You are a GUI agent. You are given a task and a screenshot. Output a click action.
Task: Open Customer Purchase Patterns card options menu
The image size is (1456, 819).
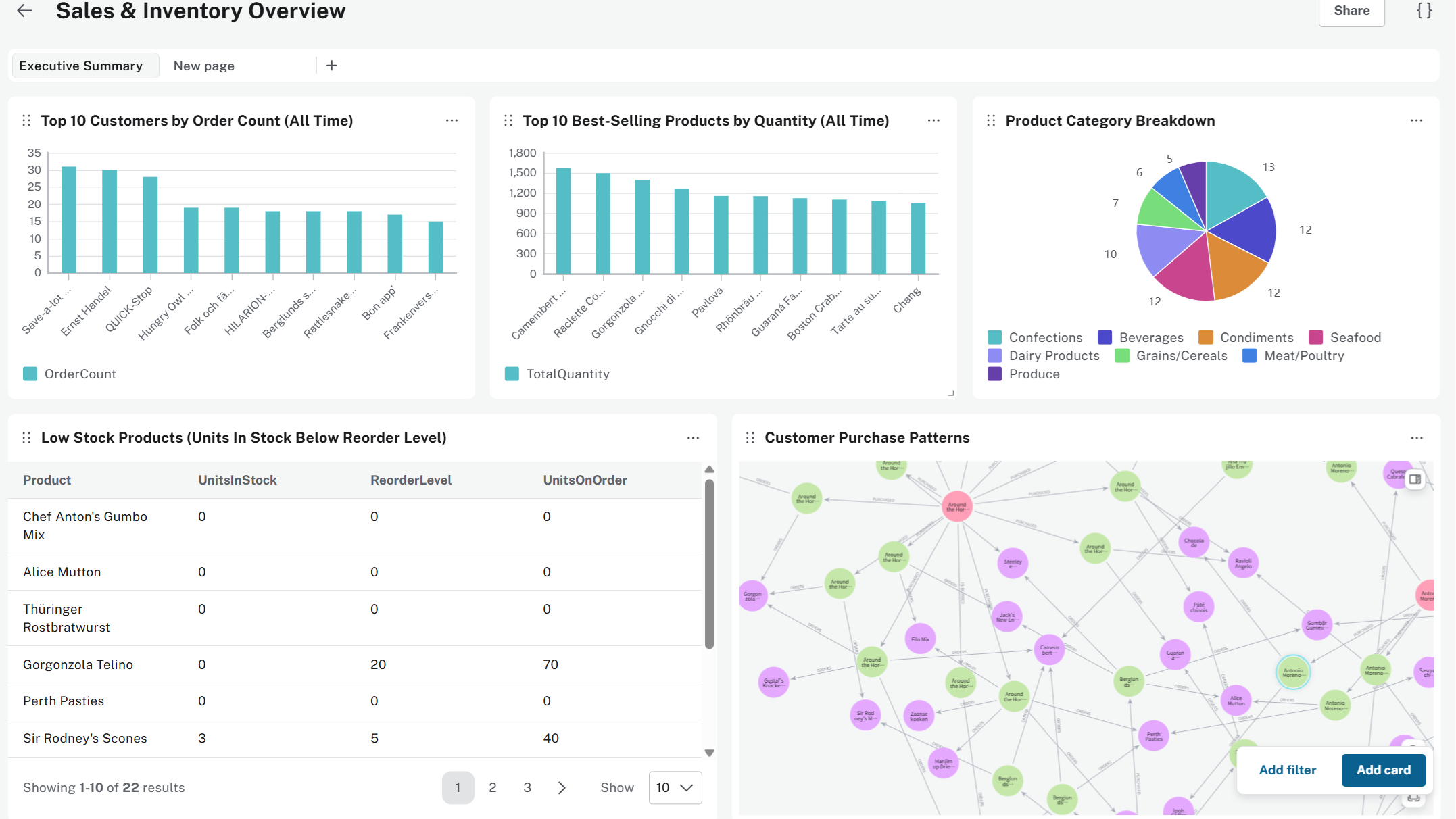pyautogui.click(x=1417, y=438)
